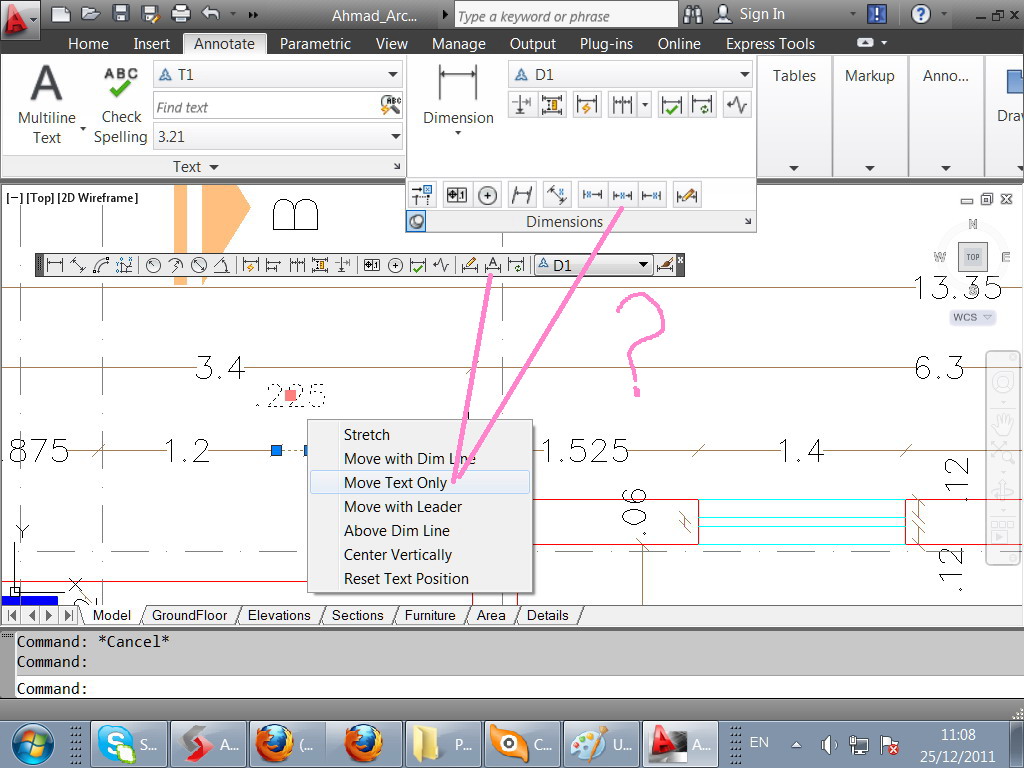Expand the Text panel title arrow
Screen dimensions: 1024x768
214,167
